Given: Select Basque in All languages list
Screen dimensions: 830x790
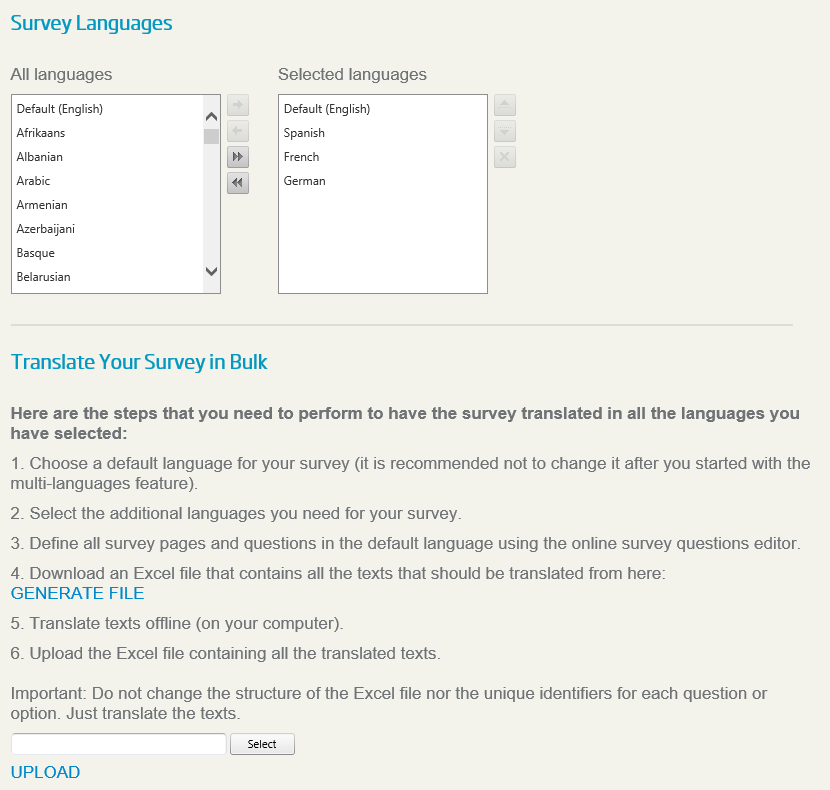Looking at the screenshot, I should (107, 253).
